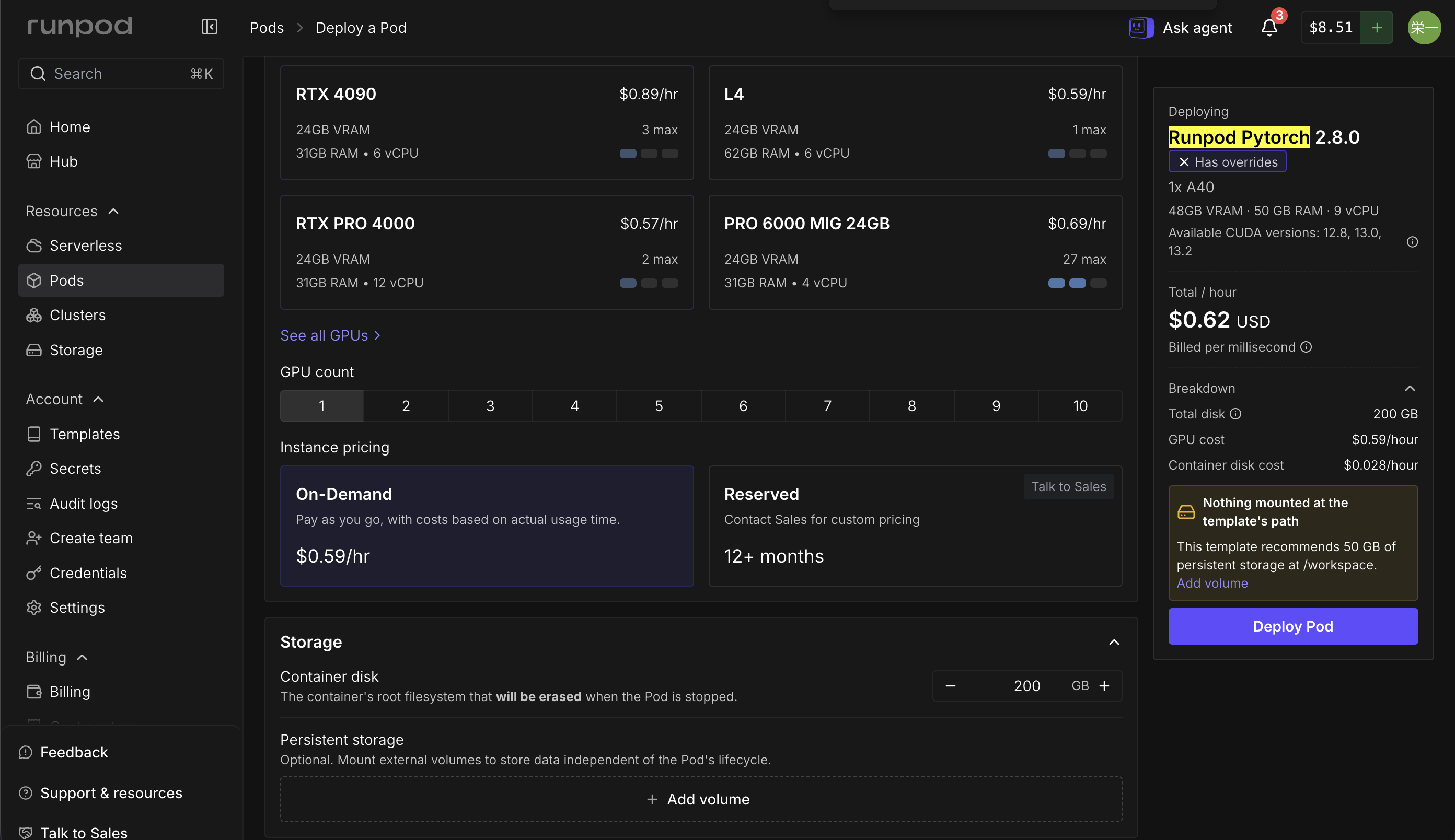Go to Pods breadcrumb

coord(267,28)
